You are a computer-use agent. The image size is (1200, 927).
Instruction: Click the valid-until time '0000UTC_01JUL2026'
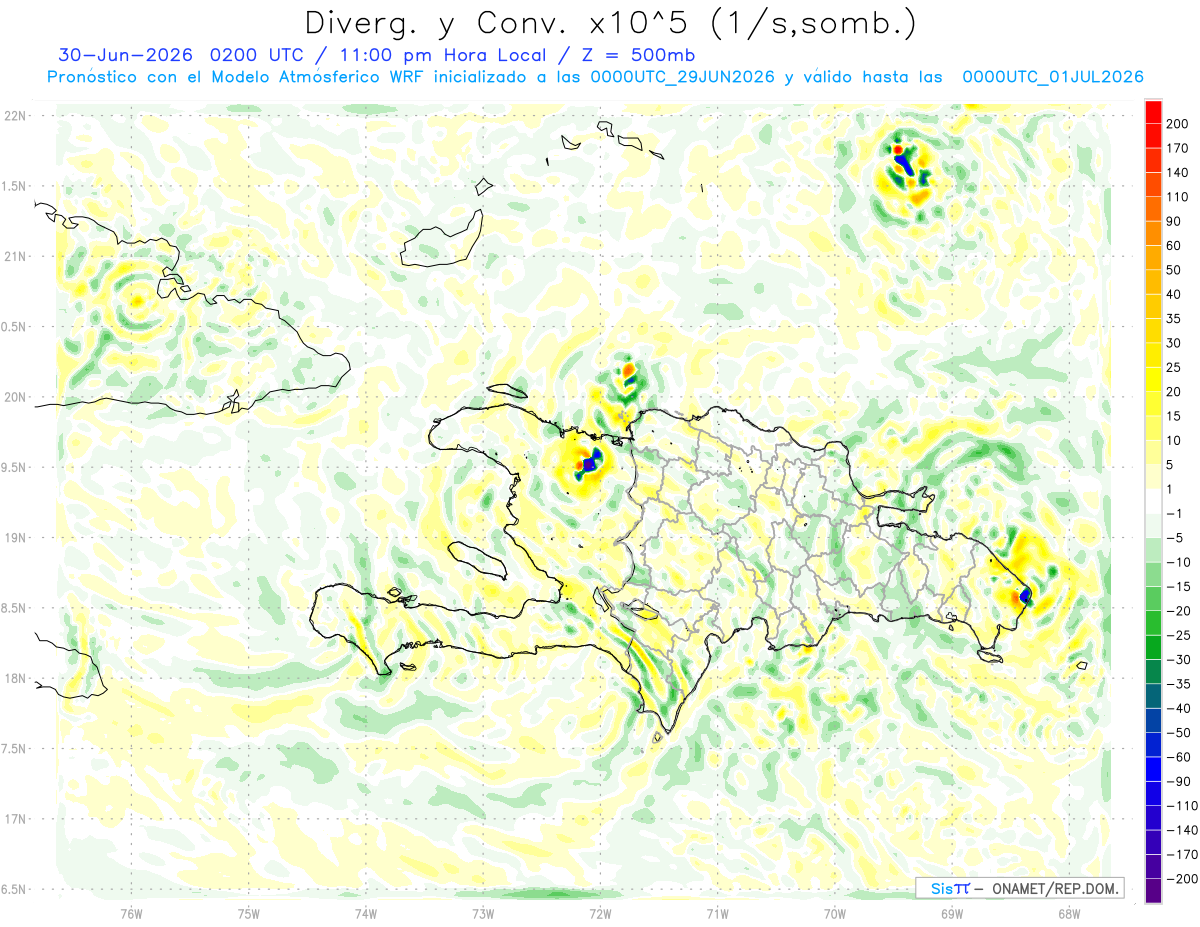pyautogui.click(x=1052, y=77)
